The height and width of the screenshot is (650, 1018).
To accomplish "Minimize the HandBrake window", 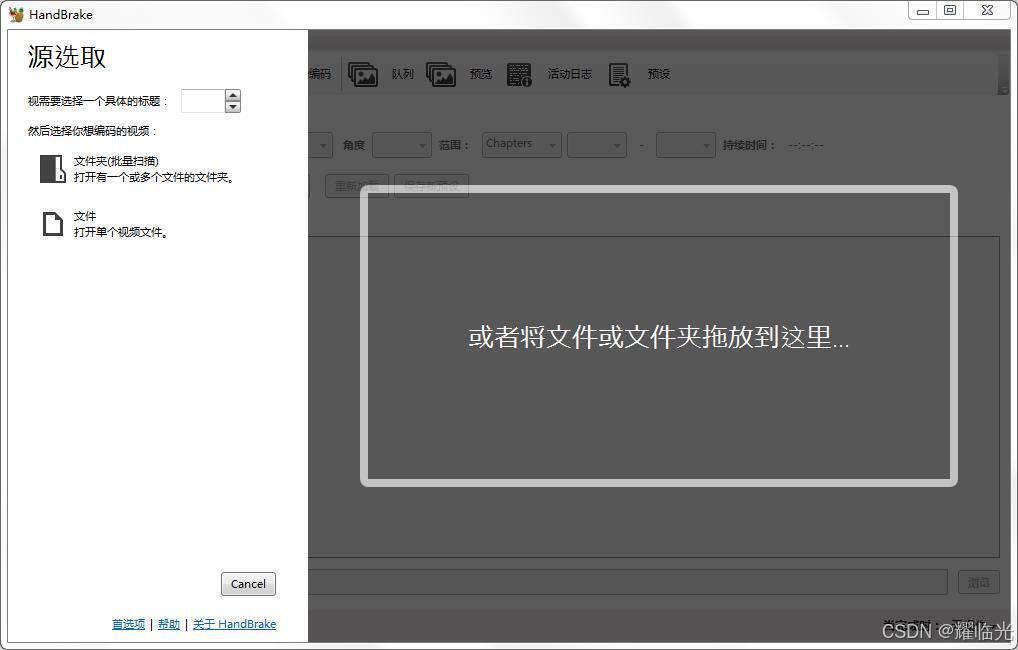I will 923,10.
